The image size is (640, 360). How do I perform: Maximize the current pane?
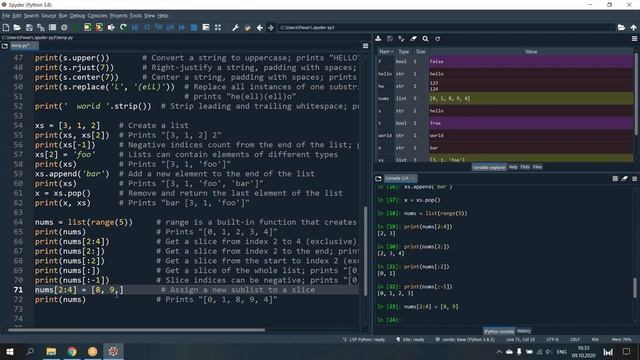218,27
